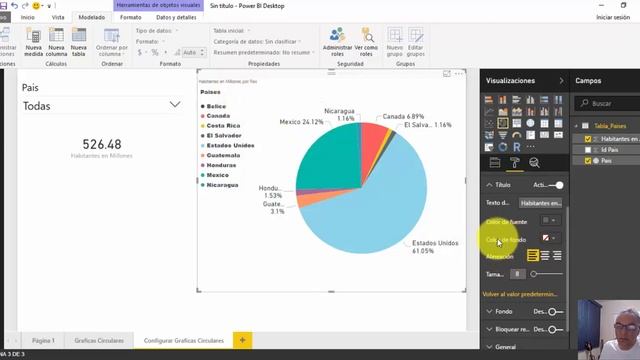The width and height of the screenshot is (640, 360).
Task: Expand the Fondo section
Action: coord(489,311)
